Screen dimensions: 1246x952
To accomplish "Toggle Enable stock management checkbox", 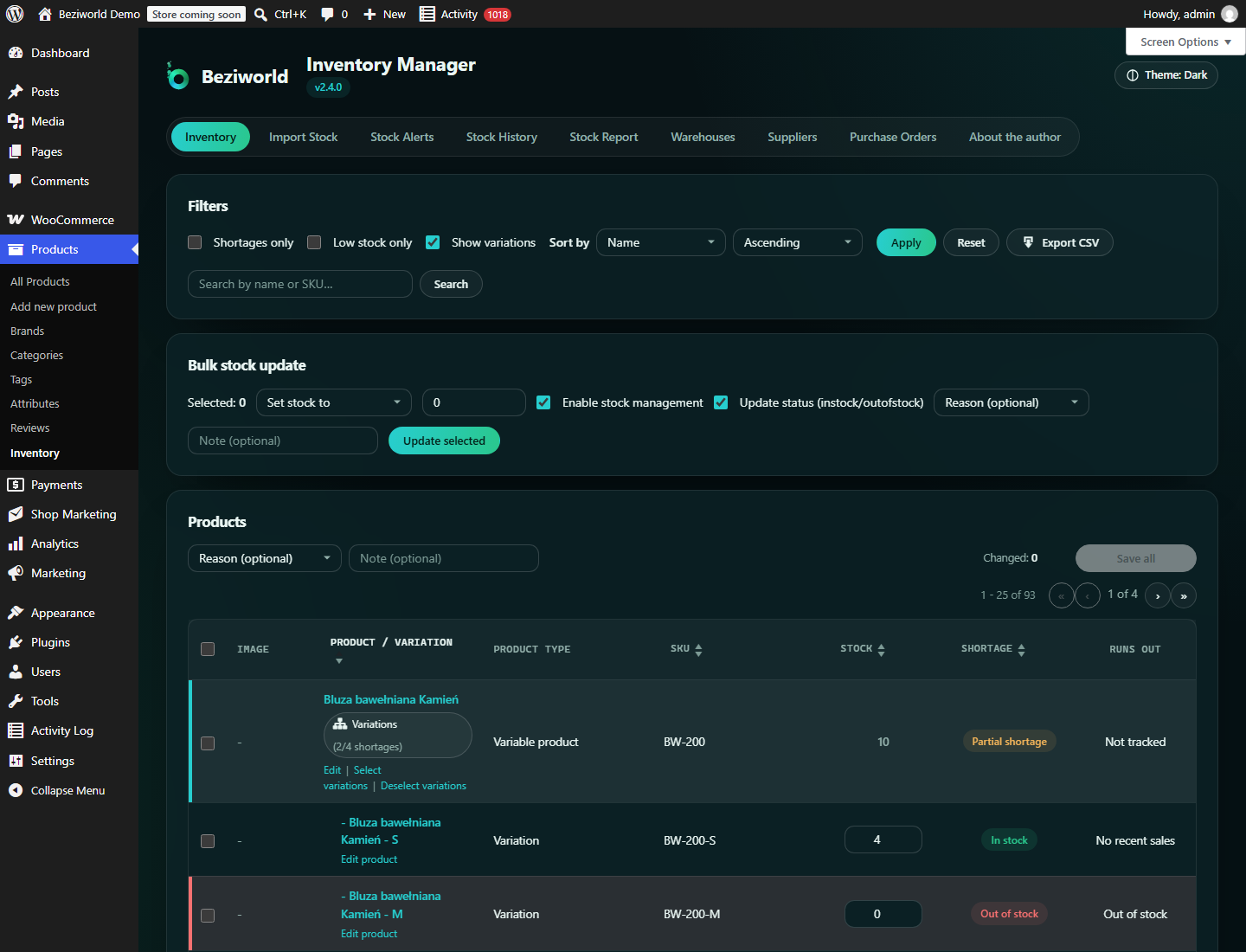I will (x=543, y=402).
